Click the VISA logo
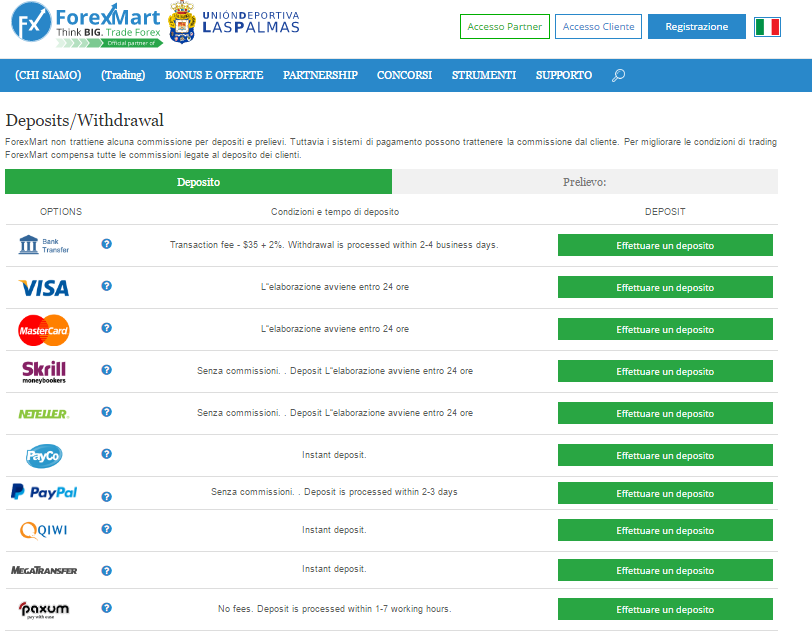The height and width of the screenshot is (642, 812). [44, 288]
